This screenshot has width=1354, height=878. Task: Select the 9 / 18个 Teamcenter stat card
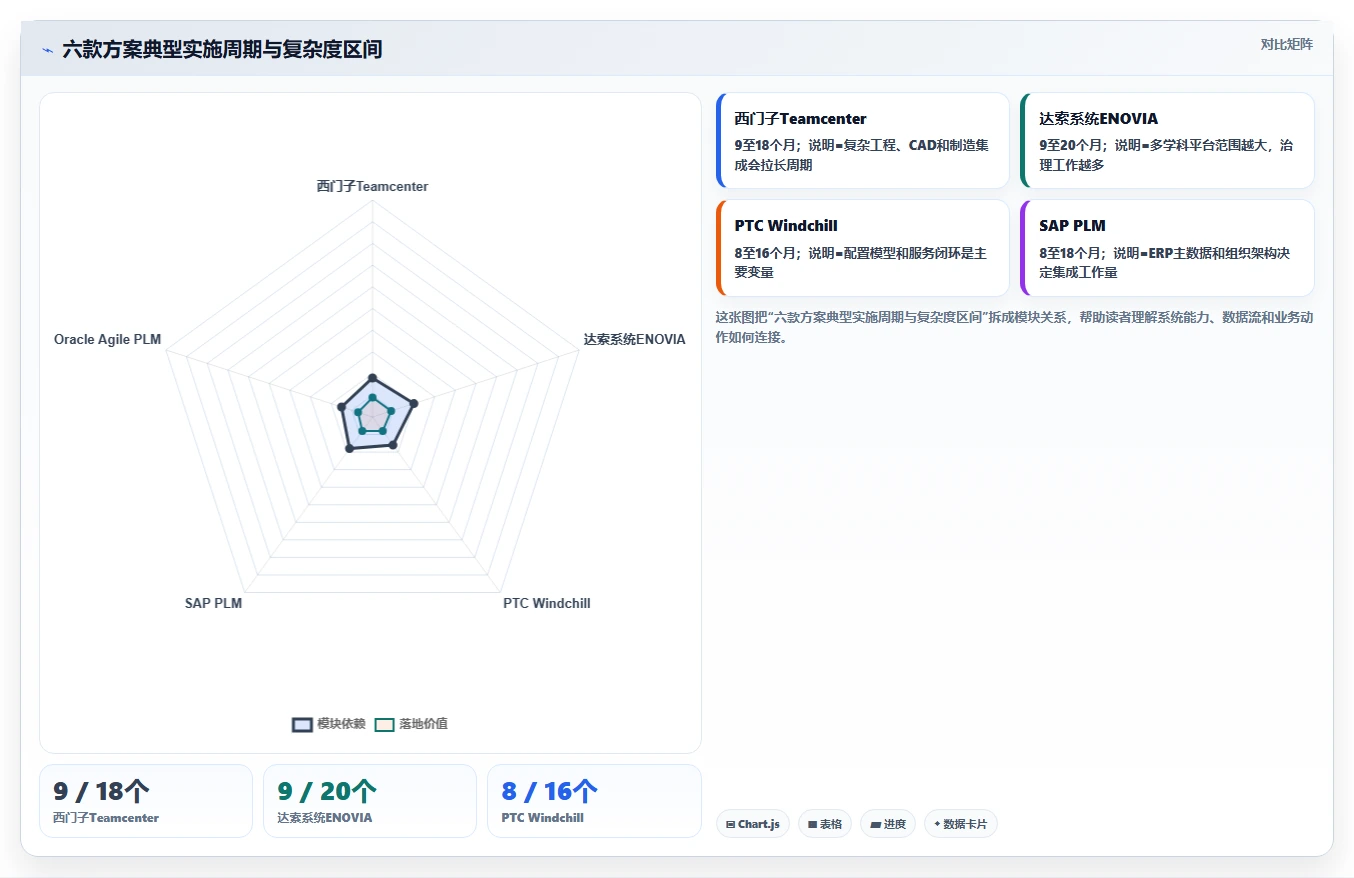pos(146,801)
